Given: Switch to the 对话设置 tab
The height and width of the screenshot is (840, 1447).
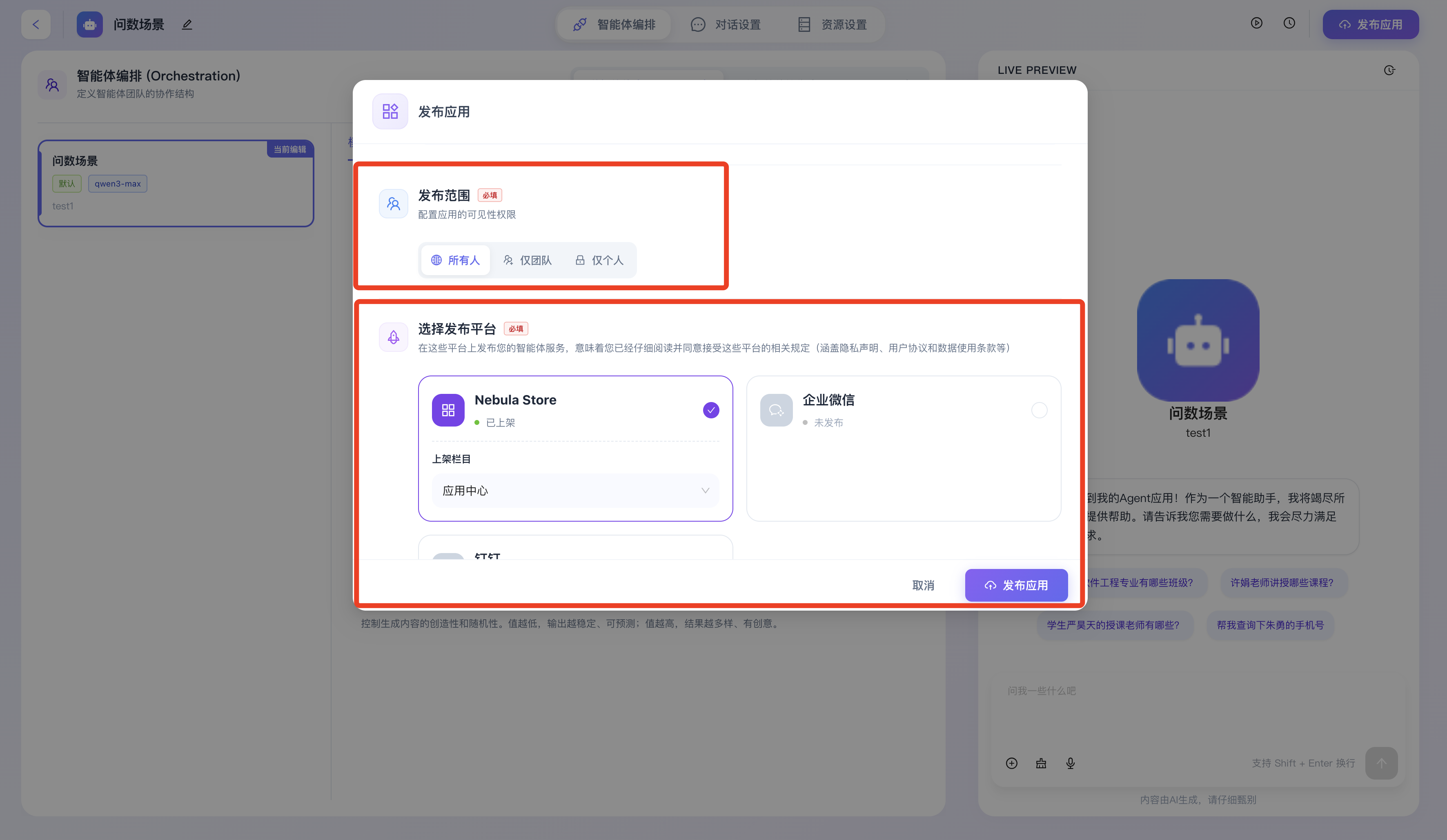Looking at the screenshot, I should [x=726, y=24].
